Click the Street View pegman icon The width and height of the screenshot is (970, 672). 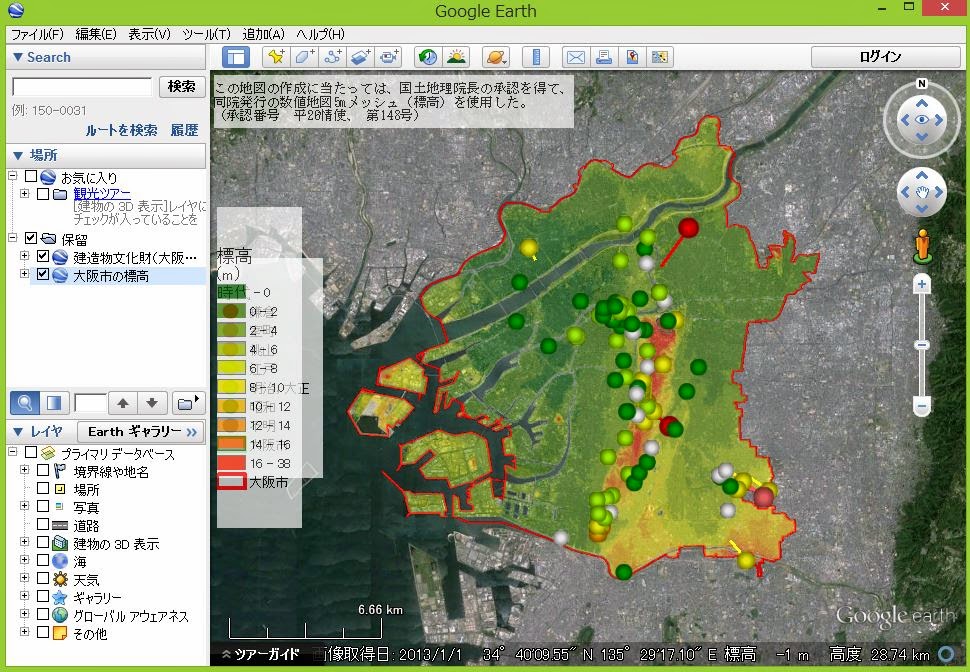pyautogui.click(x=922, y=246)
